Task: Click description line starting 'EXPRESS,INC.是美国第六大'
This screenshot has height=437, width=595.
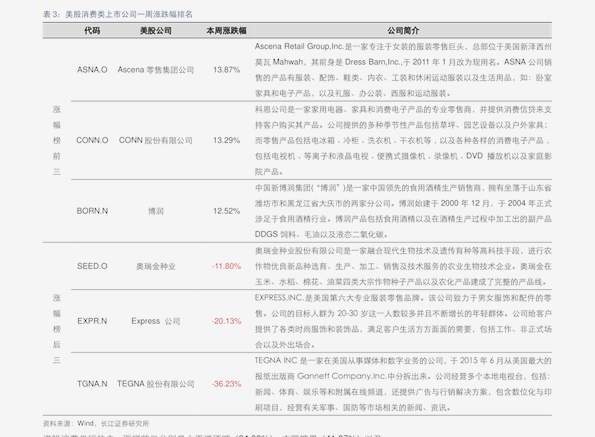Action: click(x=403, y=298)
